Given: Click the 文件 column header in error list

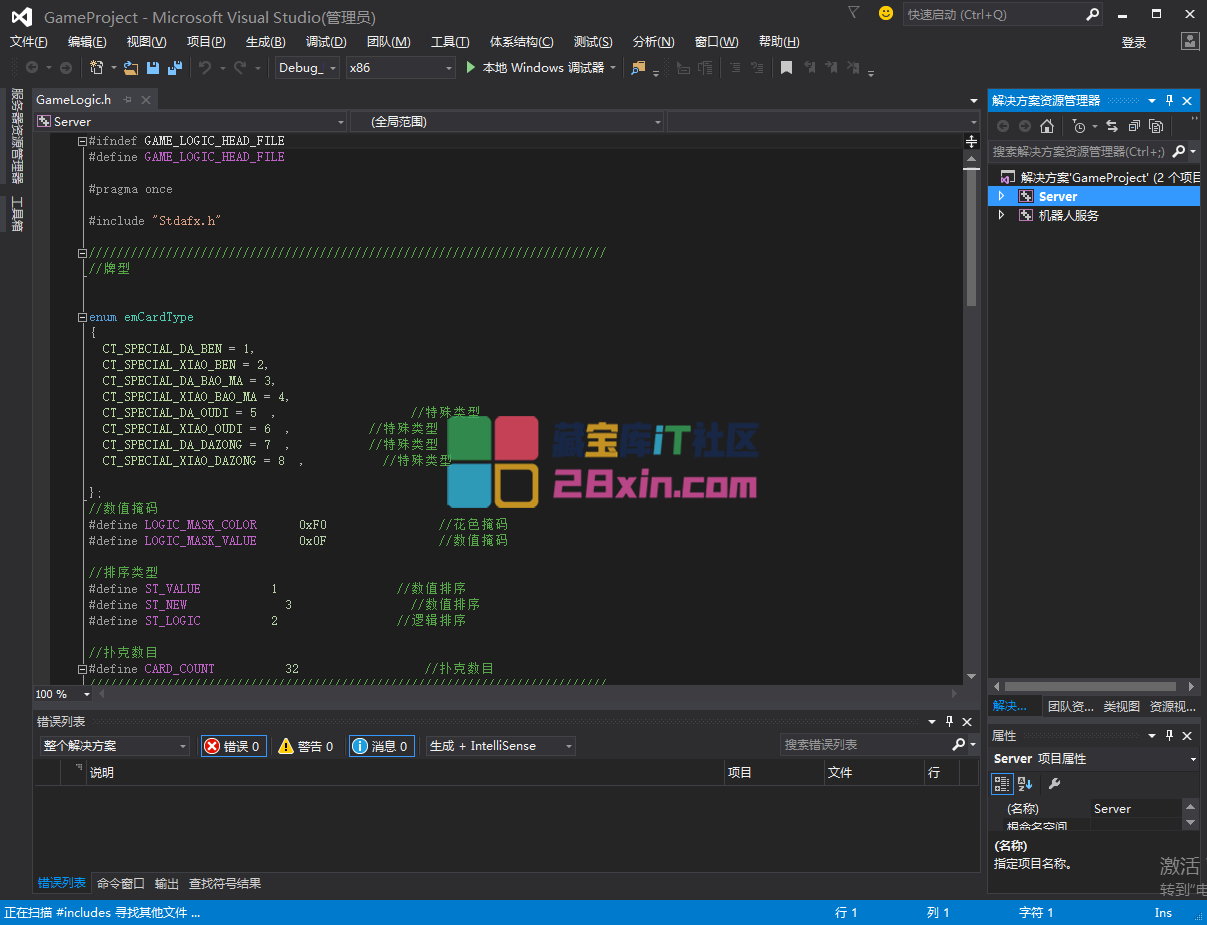Looking at the screenshot, I should coord(874,772).
